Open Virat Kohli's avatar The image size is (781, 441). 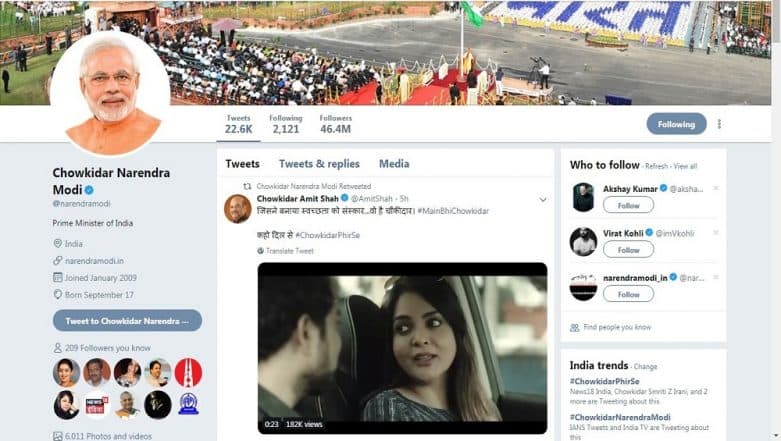(583, 242)
